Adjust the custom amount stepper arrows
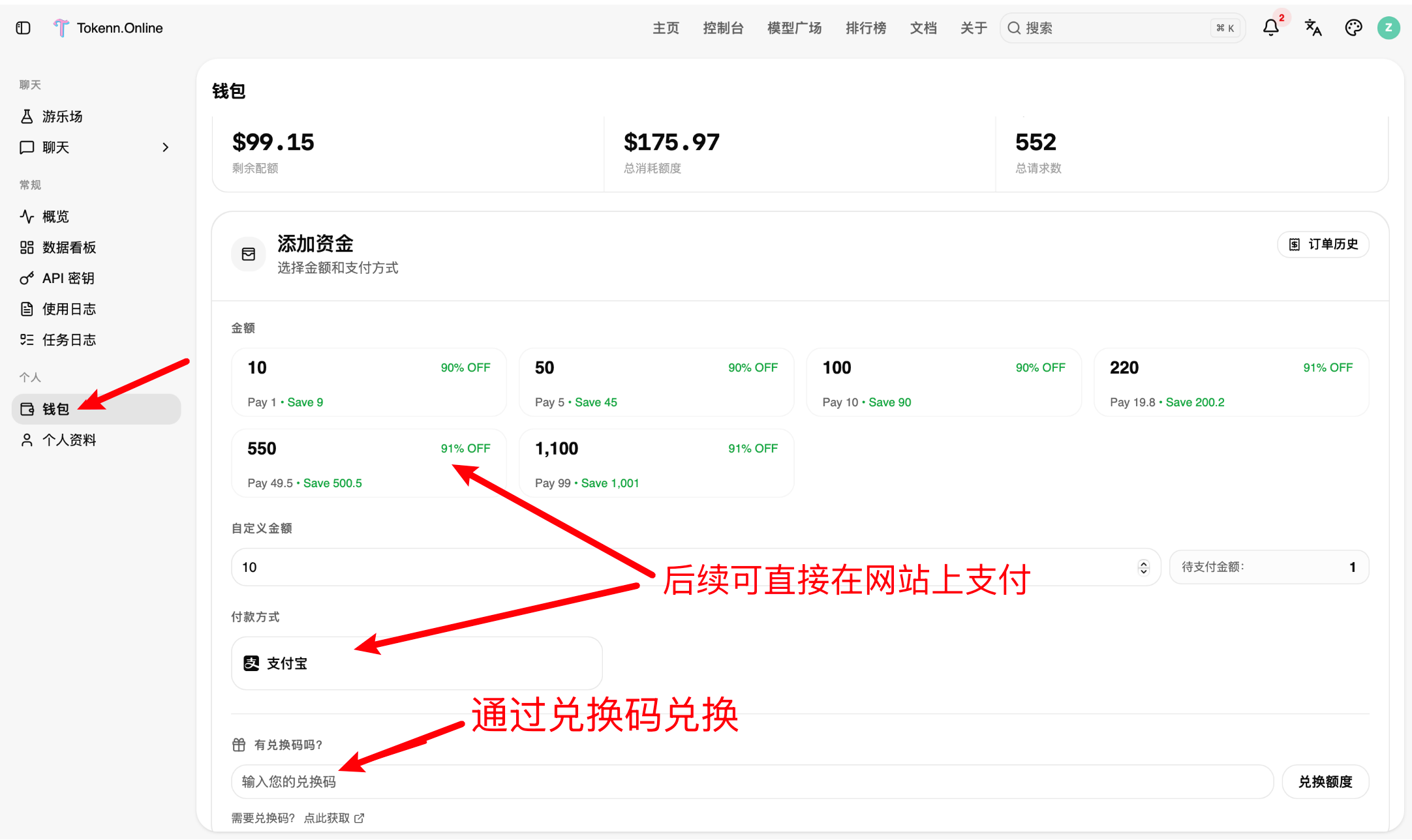This screenshot has height=840, width=1412. coord(1143,567)
